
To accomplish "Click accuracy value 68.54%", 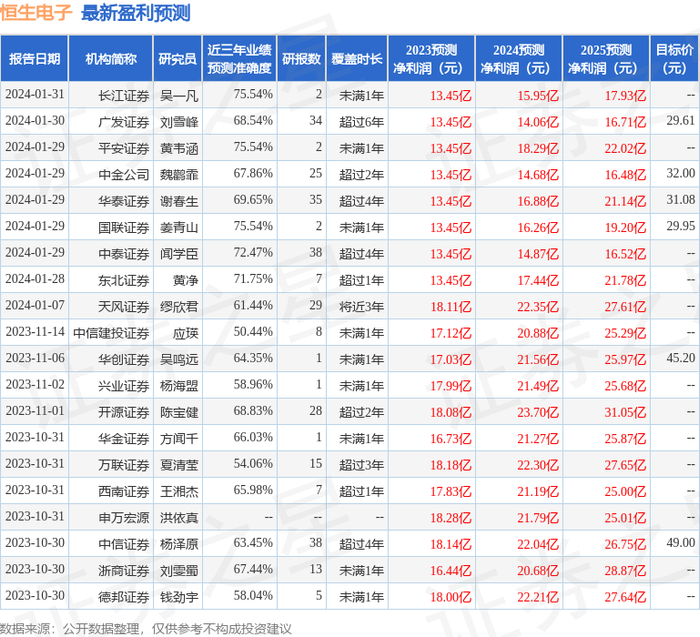I will click(x=253, y=121).
